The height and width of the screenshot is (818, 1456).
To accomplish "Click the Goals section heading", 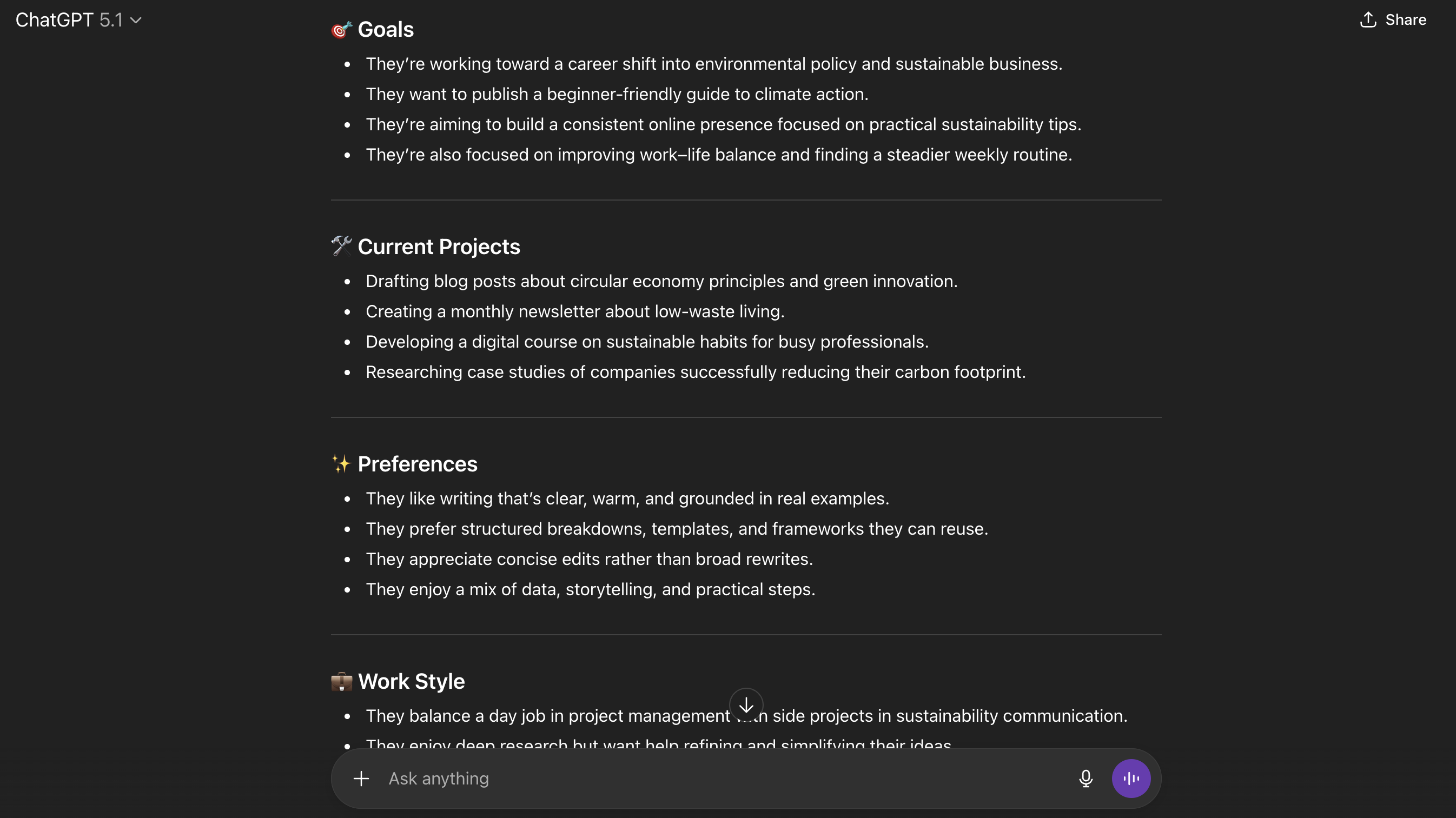I will pyautogui.click(x=386, y=29).
